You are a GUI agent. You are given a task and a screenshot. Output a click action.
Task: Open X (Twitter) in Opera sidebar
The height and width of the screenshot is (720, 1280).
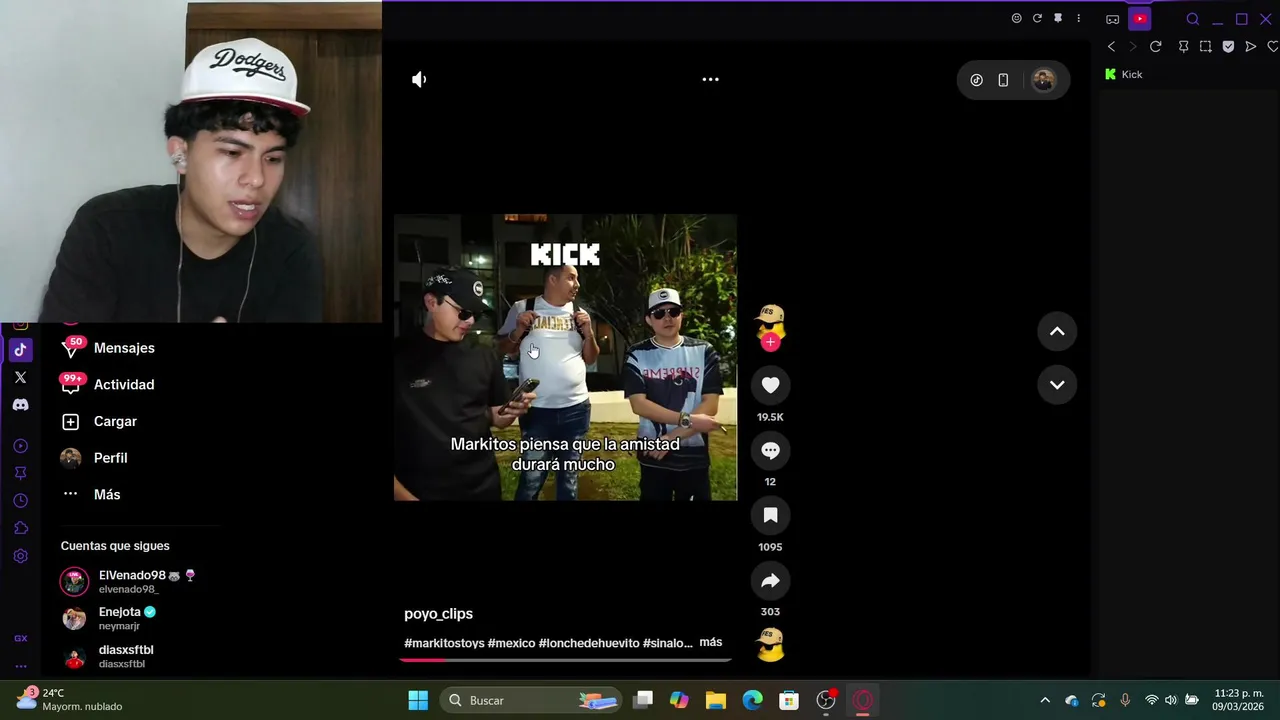(x=20, y=377)
